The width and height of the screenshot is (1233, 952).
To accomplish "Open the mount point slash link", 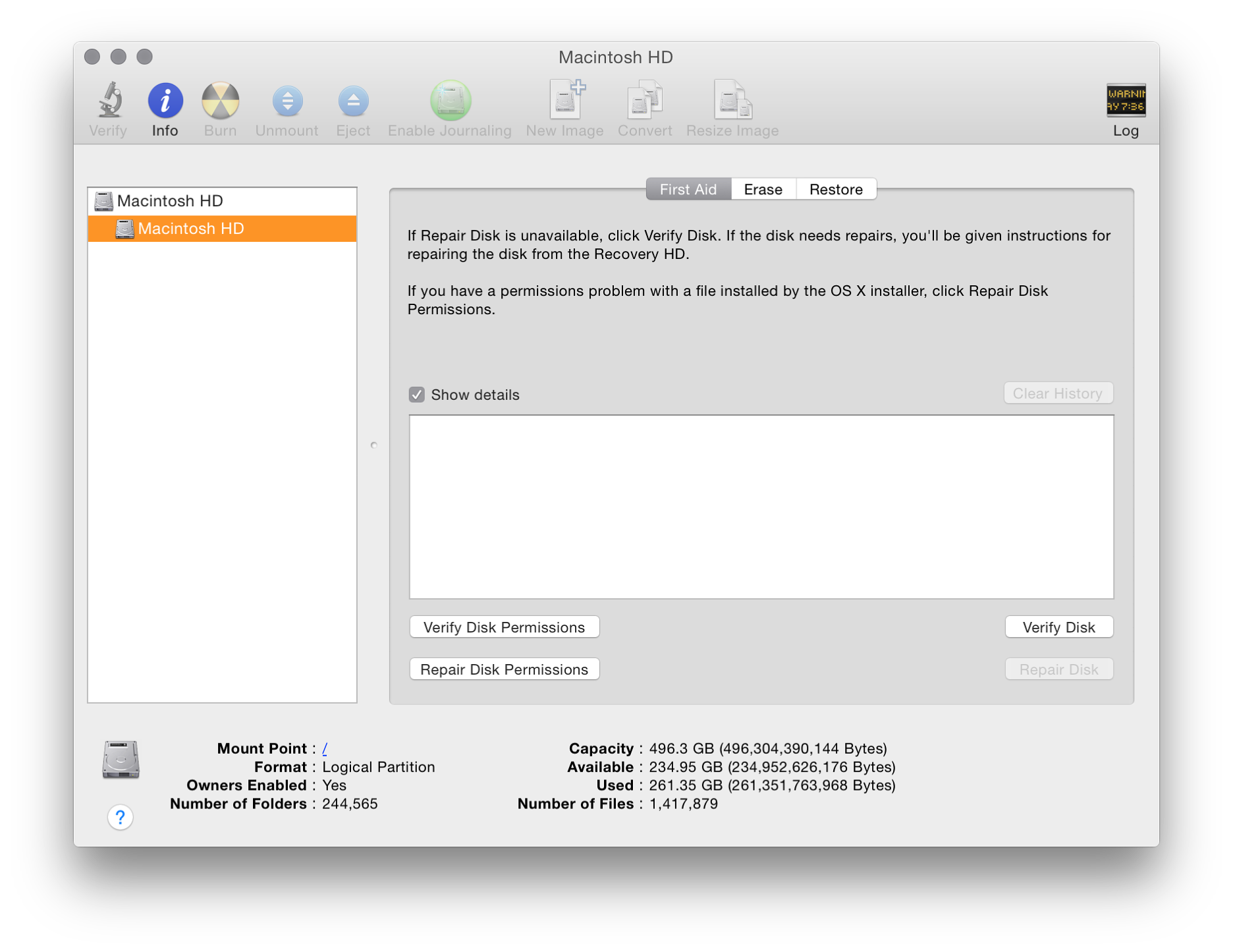I will (325, 748).
